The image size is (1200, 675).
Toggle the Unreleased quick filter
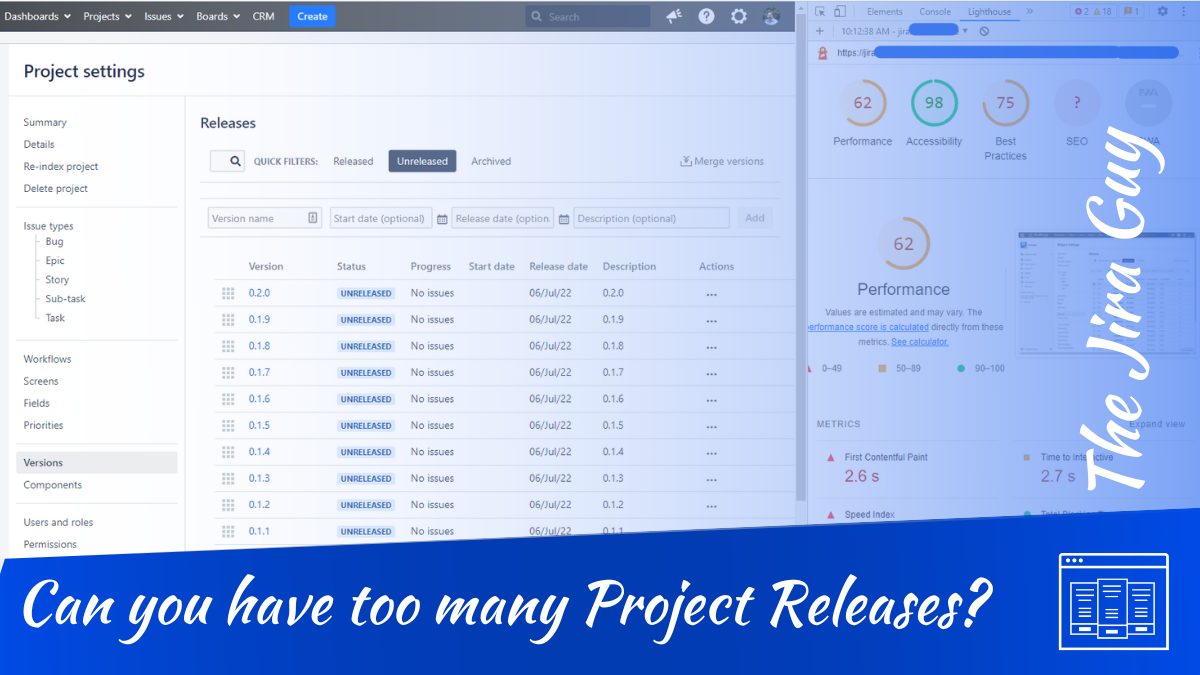(422, 161)
